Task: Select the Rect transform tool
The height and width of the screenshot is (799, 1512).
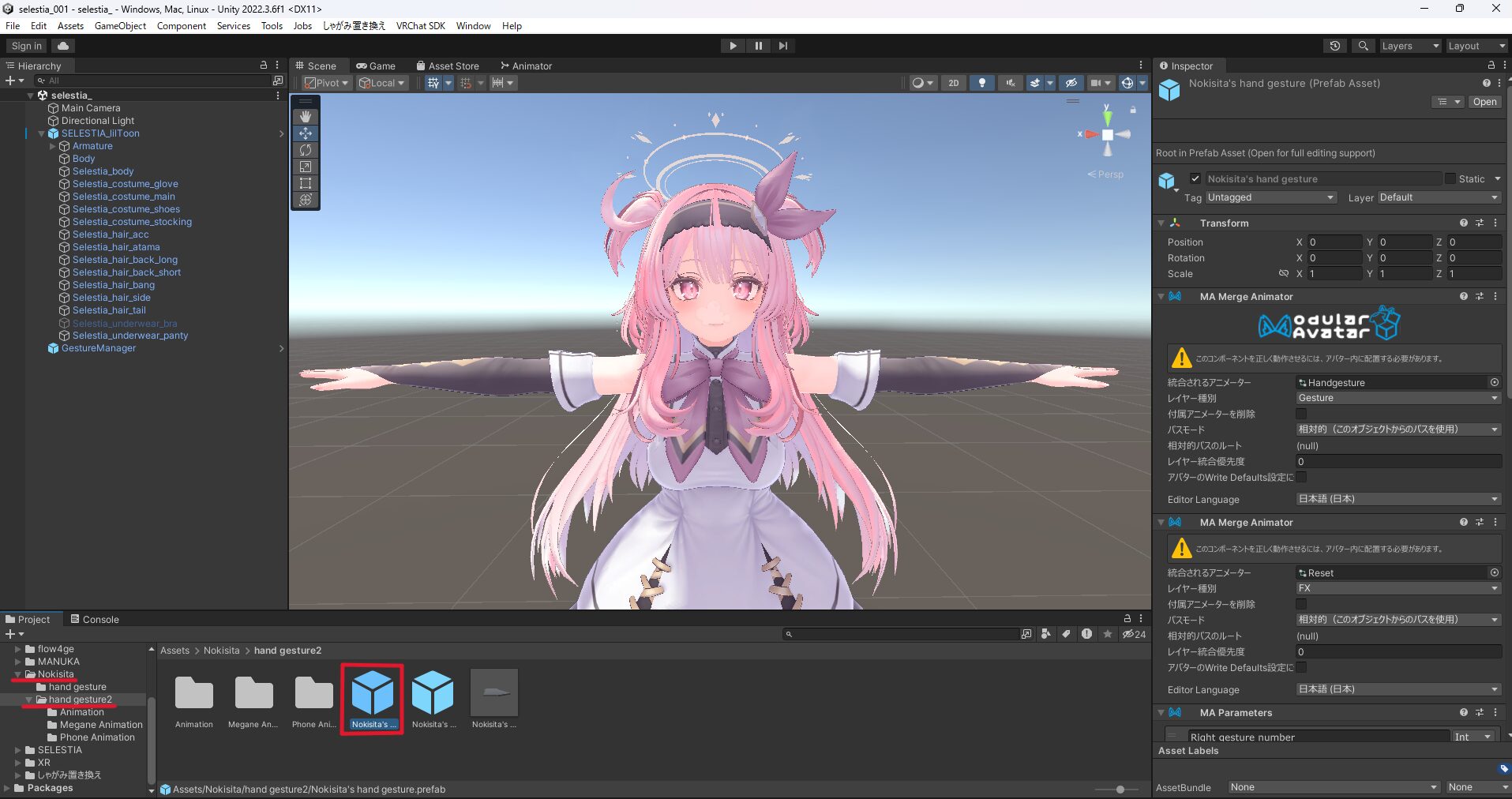Action: click(306, 183)
